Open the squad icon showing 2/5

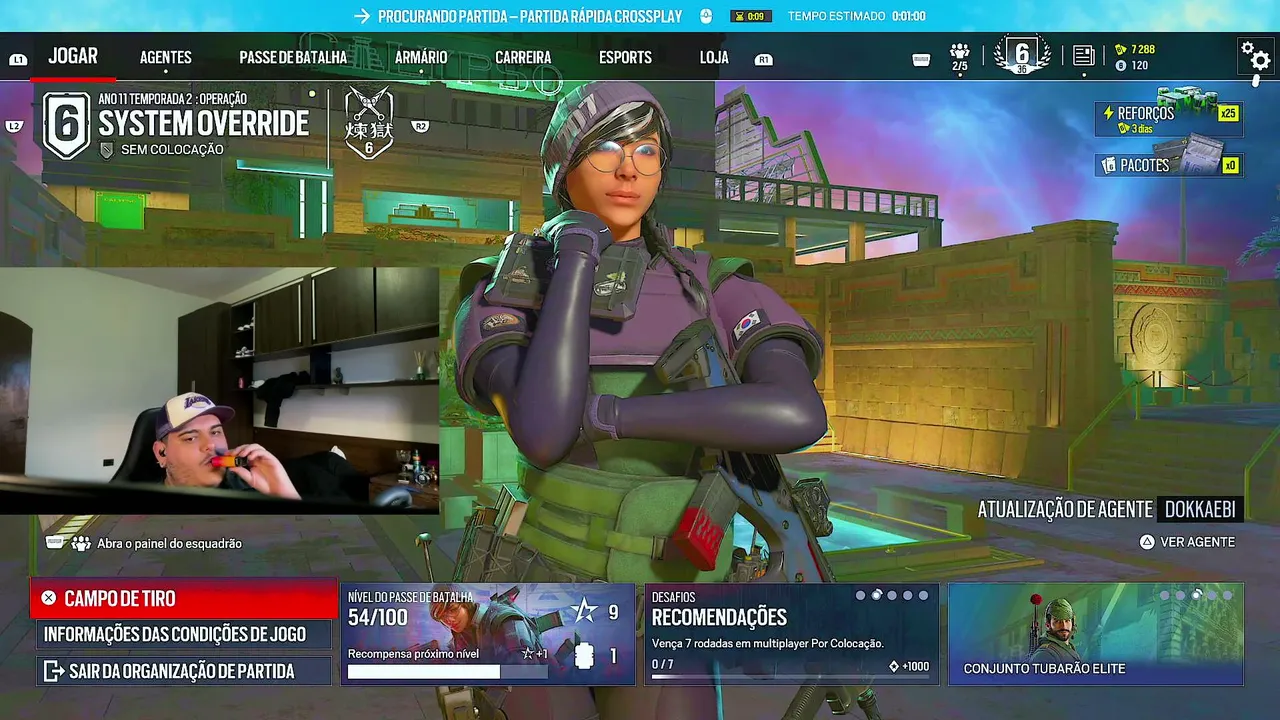click(x=960, y=56)
